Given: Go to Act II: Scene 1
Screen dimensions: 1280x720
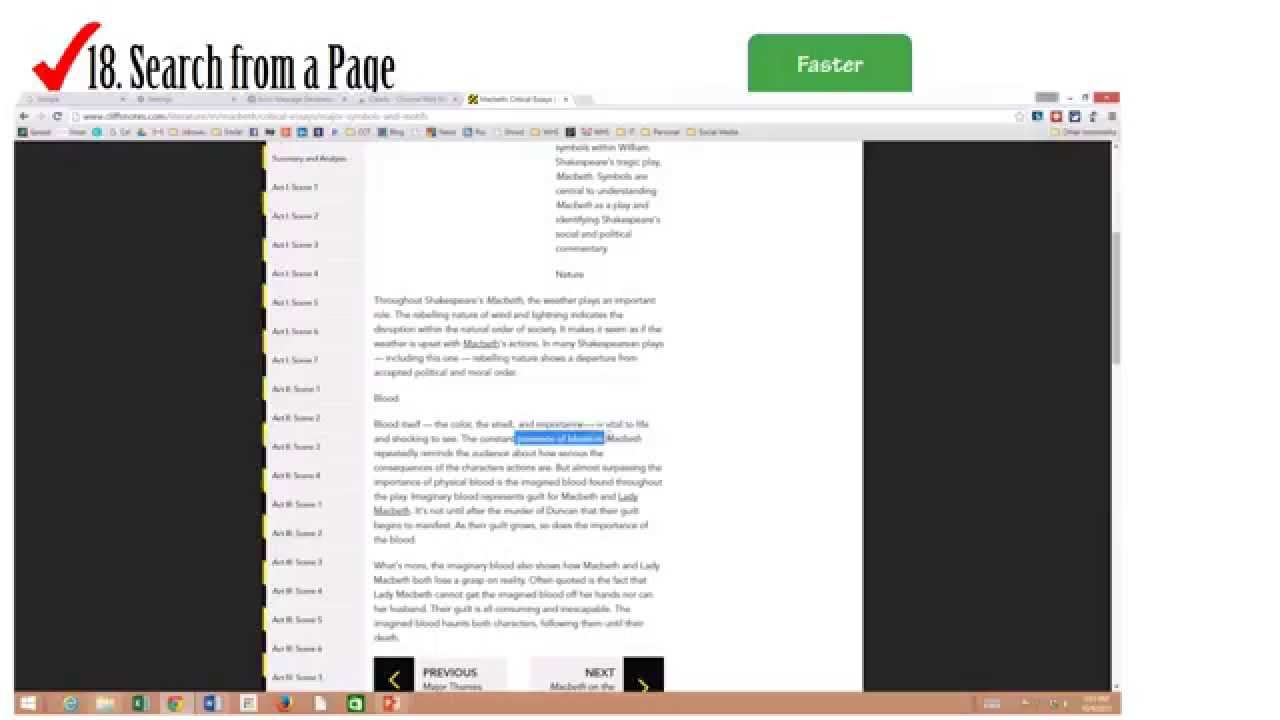Looking at the screenshot, I should point(296,389).
